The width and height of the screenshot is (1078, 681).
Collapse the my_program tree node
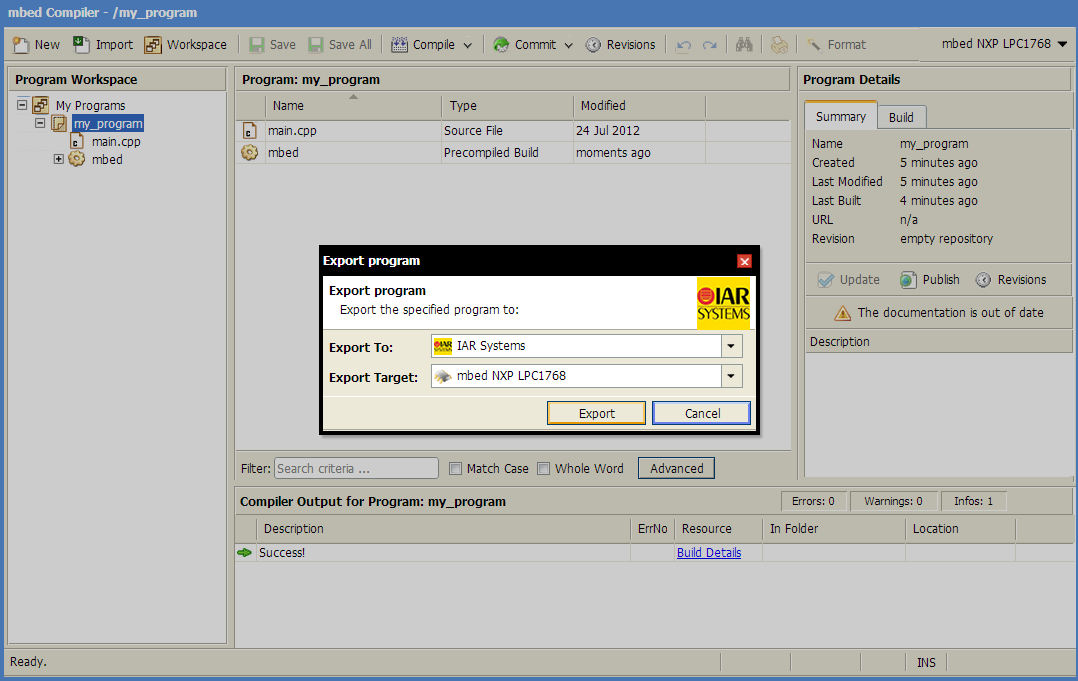pyautogui.click(x=41, y=123)
